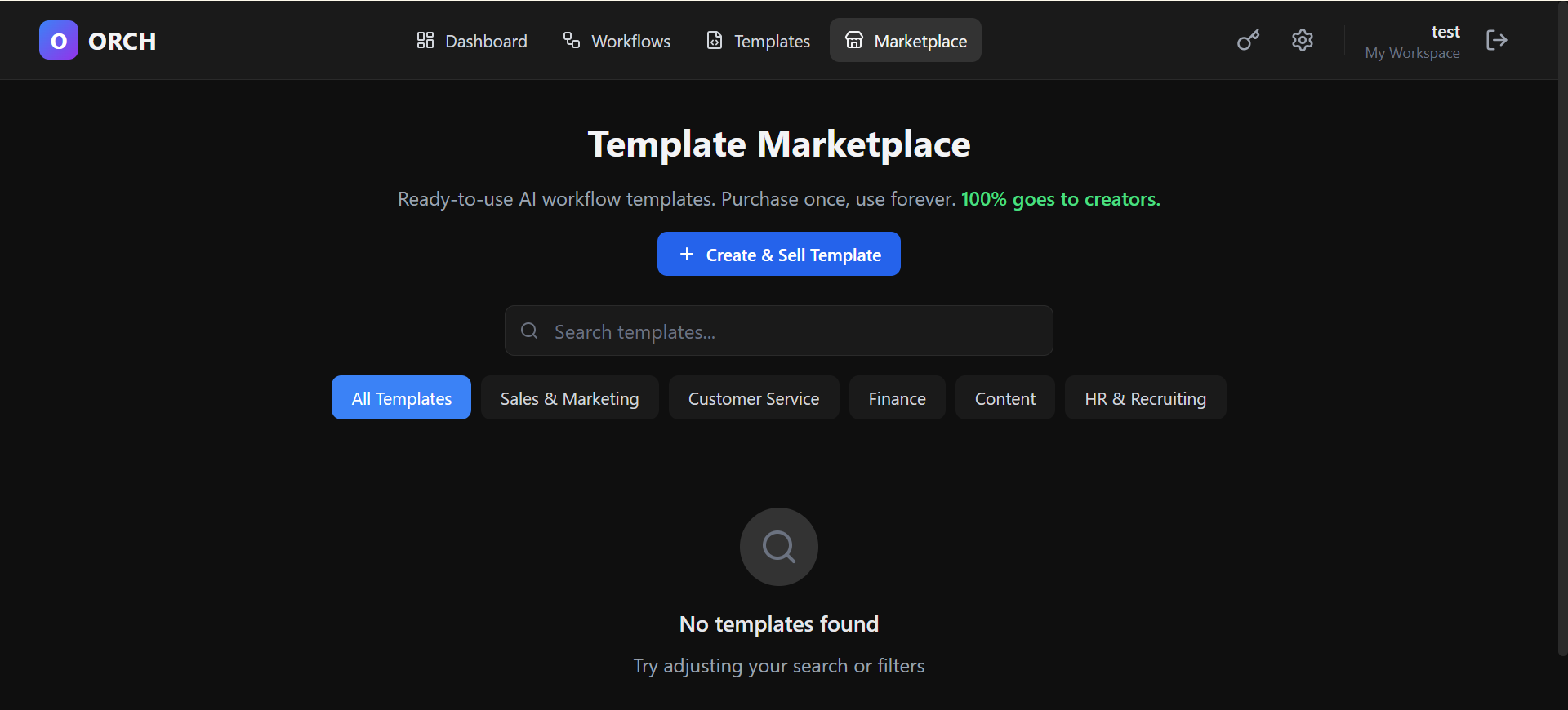Select the All Templates filter
The image size is (1568, 710).
[x=401, y=397]
